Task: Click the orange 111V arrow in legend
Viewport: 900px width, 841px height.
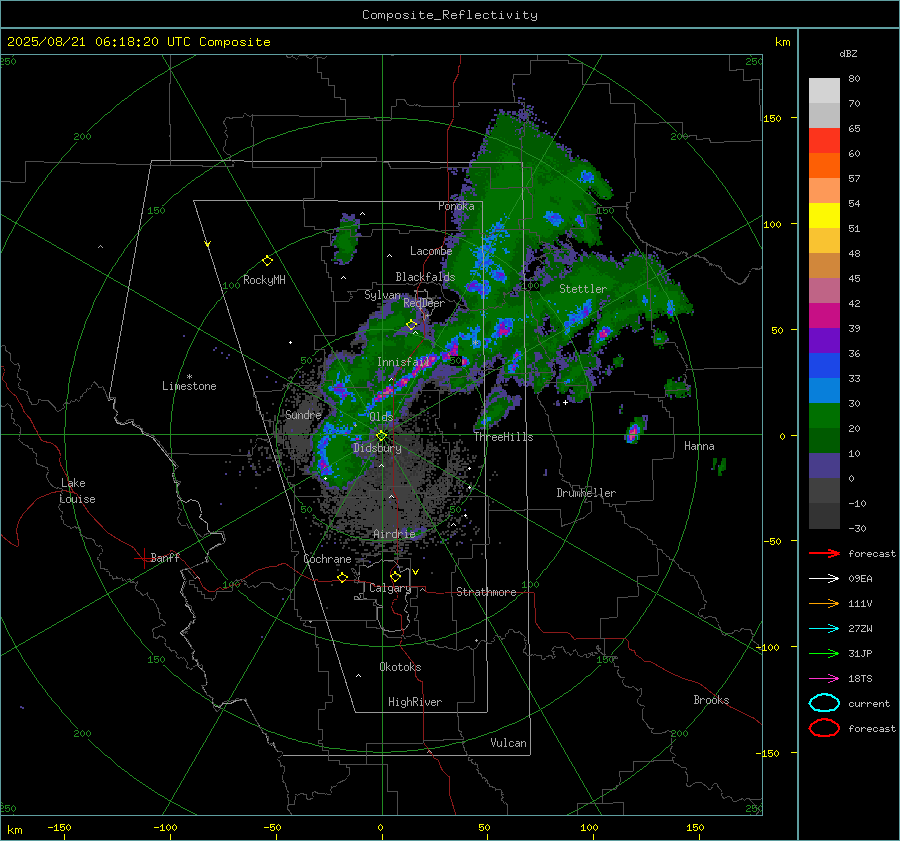Action: [x=824, y=603]
